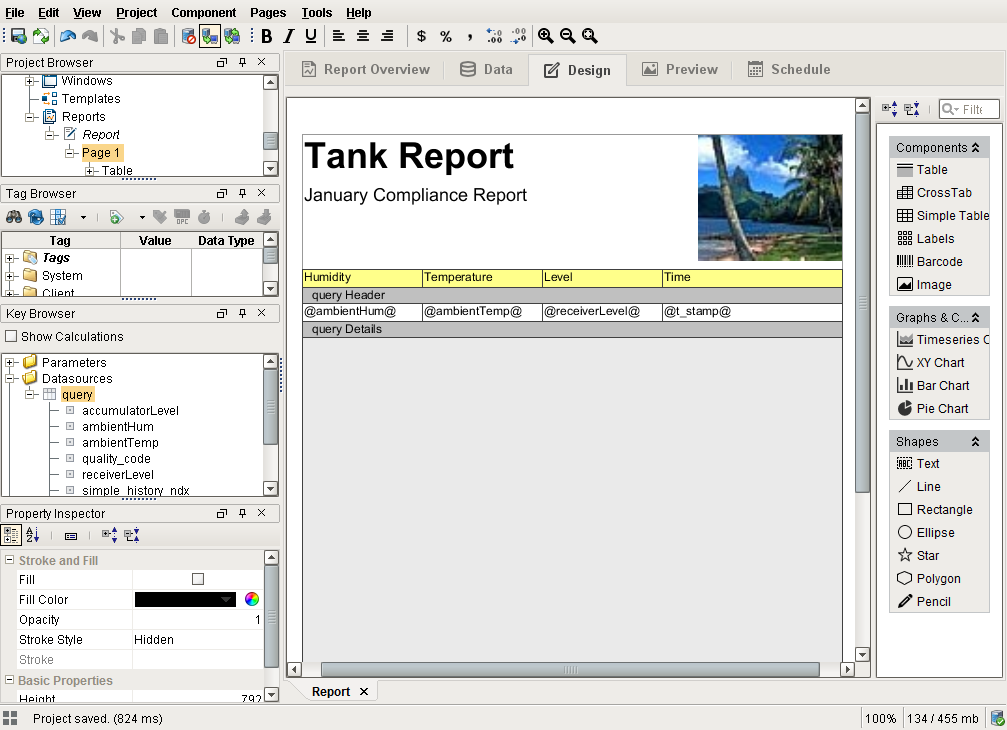Apply currency formatting with the dollar icon

point(421,36)
